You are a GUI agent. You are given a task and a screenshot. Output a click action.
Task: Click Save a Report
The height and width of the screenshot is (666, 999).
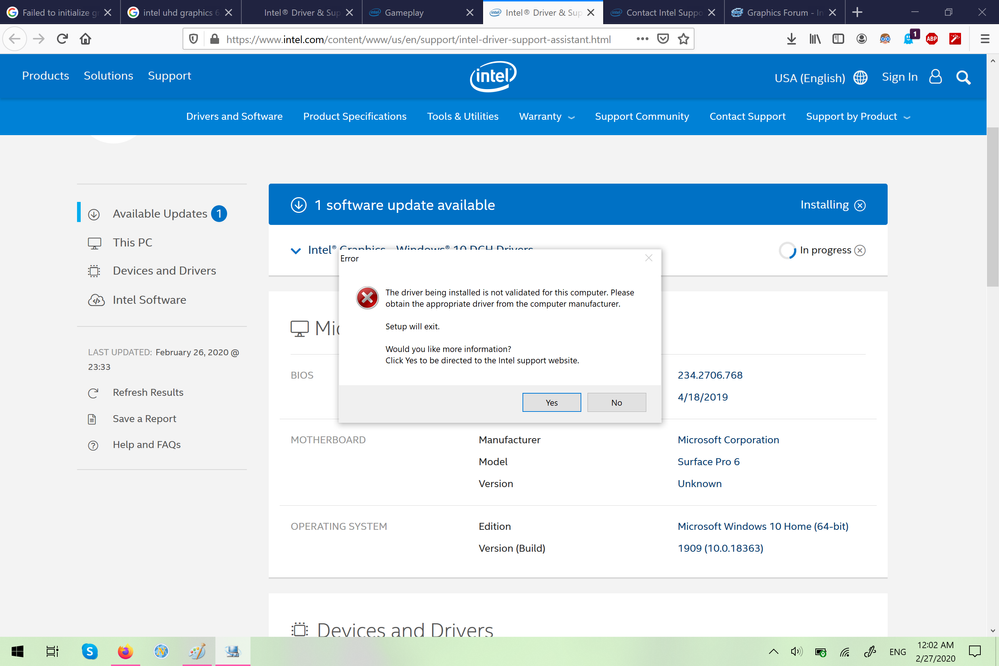(x=144, y=419)
